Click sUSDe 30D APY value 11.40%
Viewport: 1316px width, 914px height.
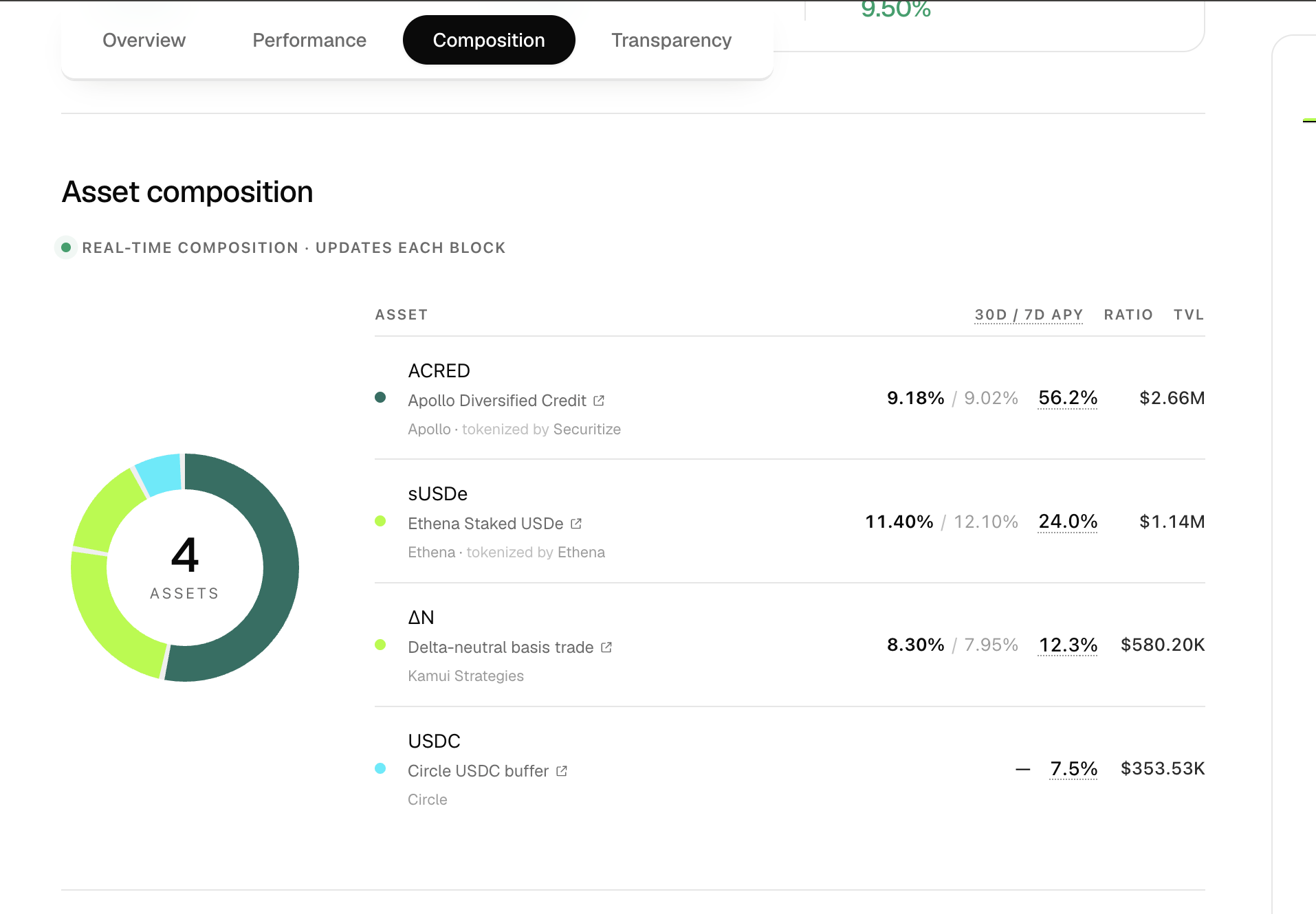(x=899, y=522)
